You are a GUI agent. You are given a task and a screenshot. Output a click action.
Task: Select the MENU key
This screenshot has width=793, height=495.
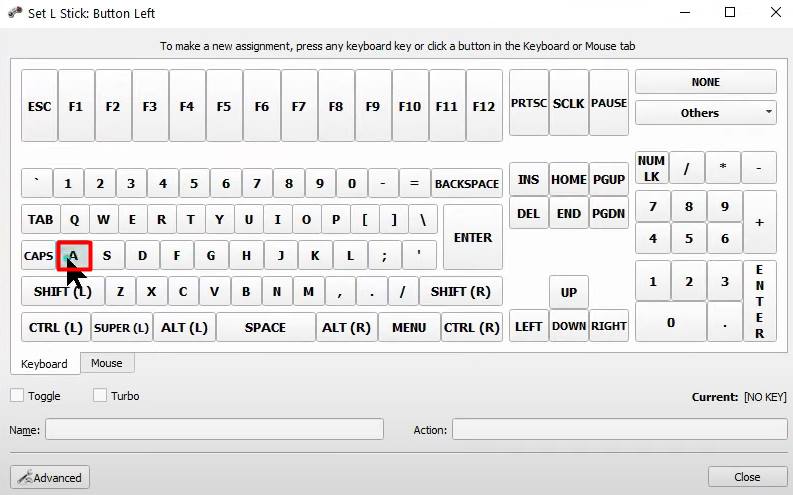[x=409, y=328]
